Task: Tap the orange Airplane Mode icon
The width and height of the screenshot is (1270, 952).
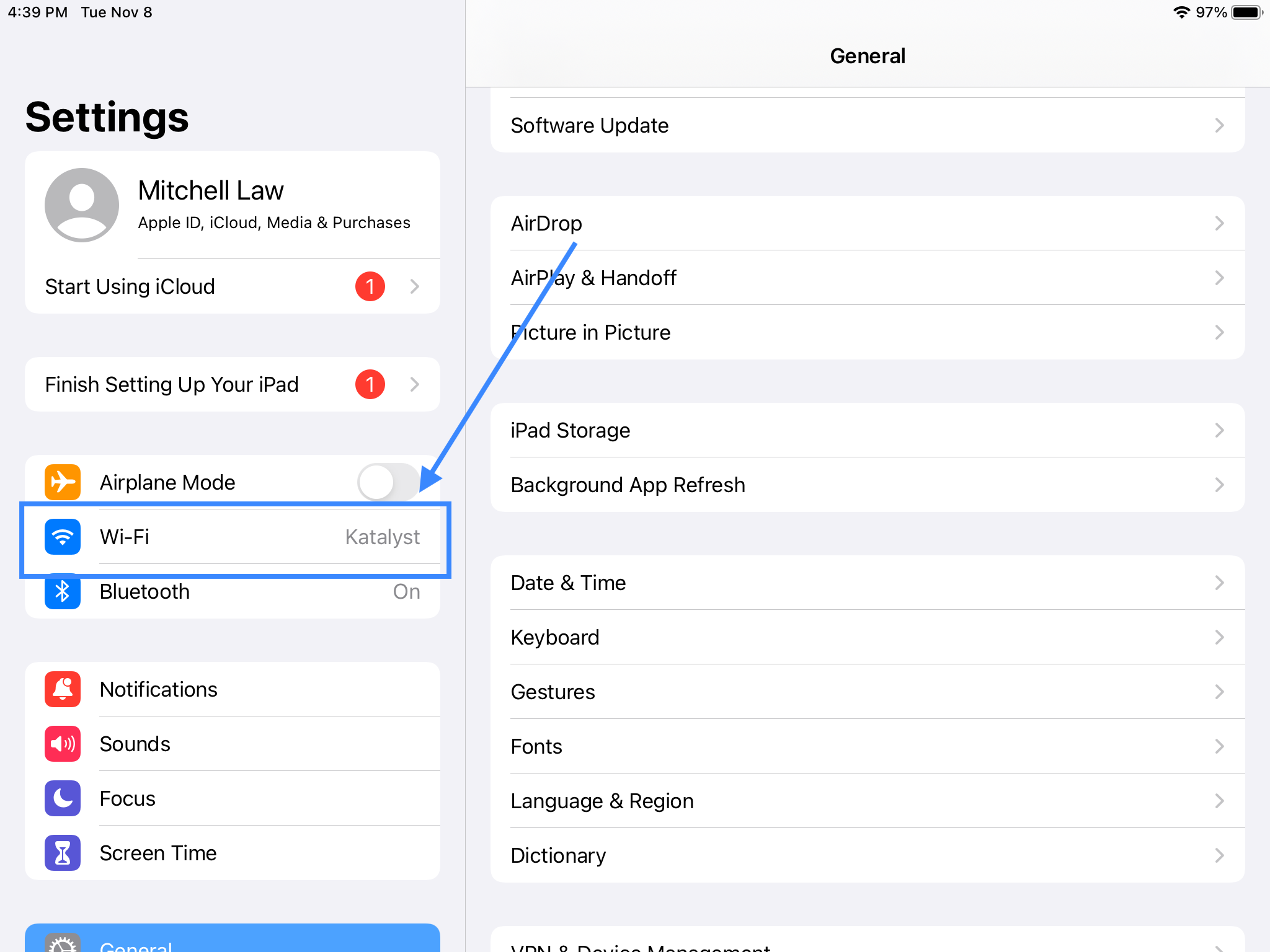Action: (63, 482)
